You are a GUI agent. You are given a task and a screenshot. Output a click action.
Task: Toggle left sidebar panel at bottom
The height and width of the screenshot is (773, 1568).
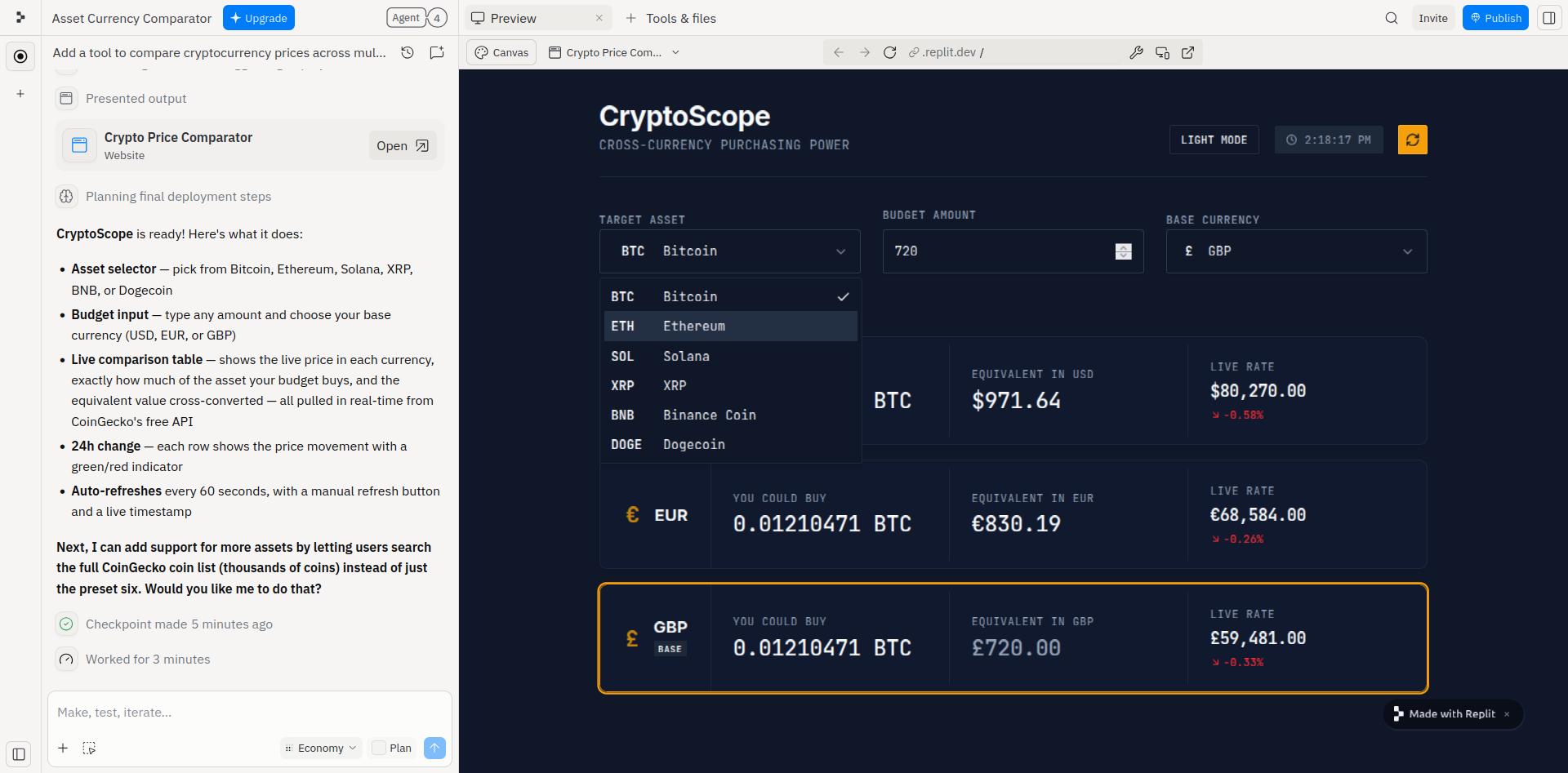(x=19, y=754)
